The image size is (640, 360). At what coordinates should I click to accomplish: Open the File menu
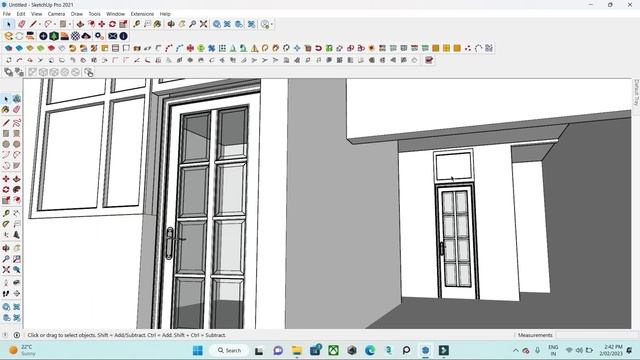point(7,14)
